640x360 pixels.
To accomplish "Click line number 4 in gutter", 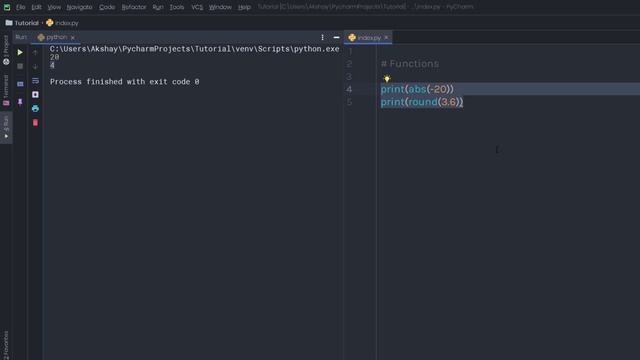I will (x=349, y=89).
